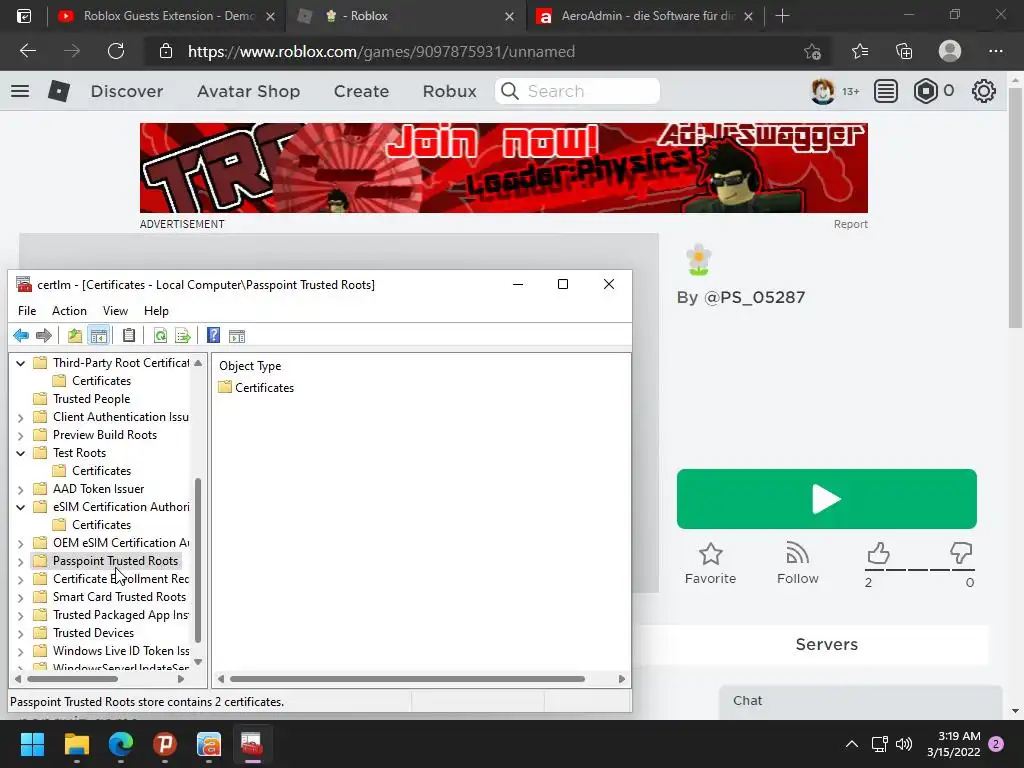Screen dimensions: 1024x768
Task: Select Trusted Packaged App Installation store
Action: coord(121,615)
